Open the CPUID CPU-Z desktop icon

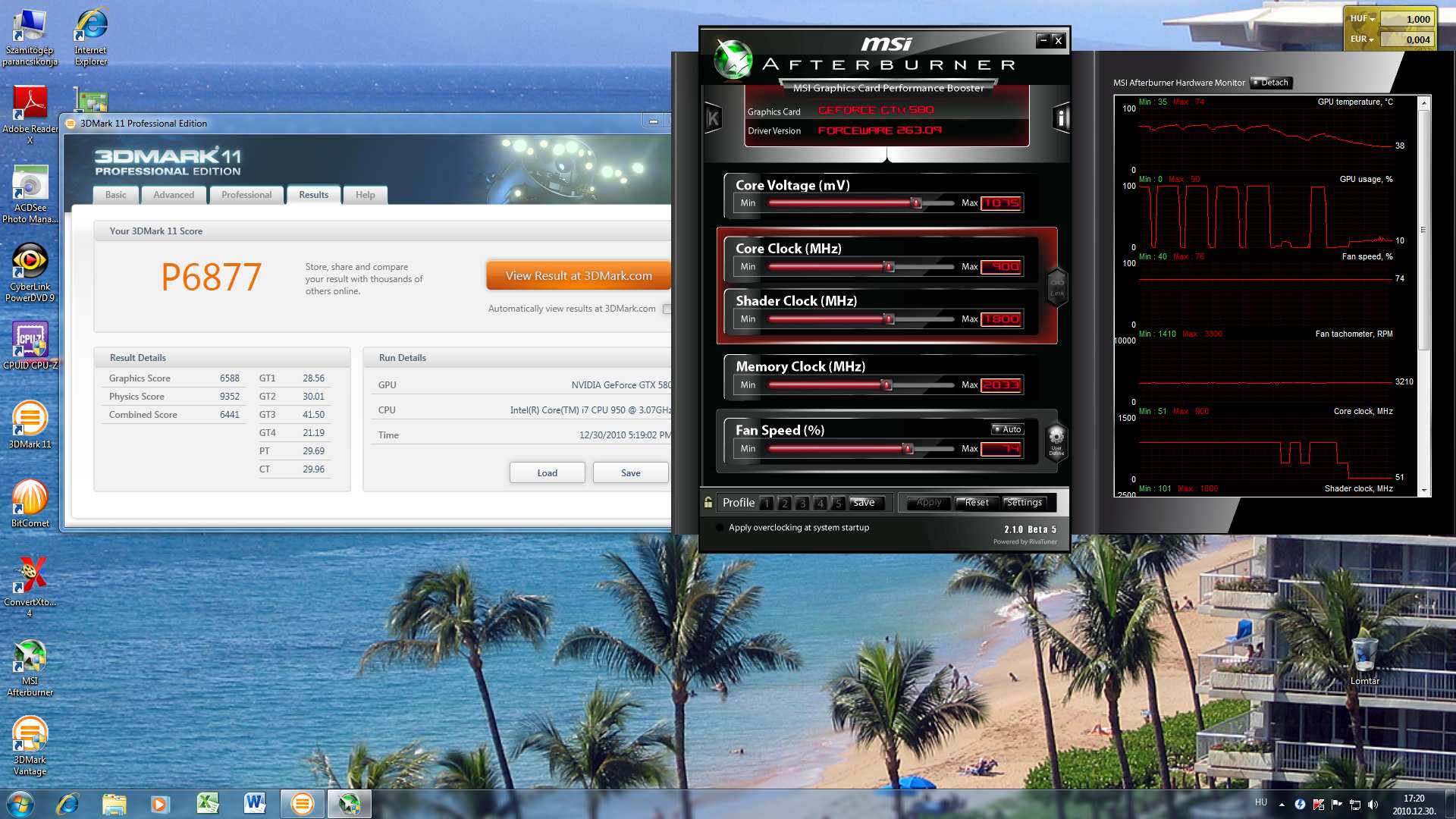(30, 346)
